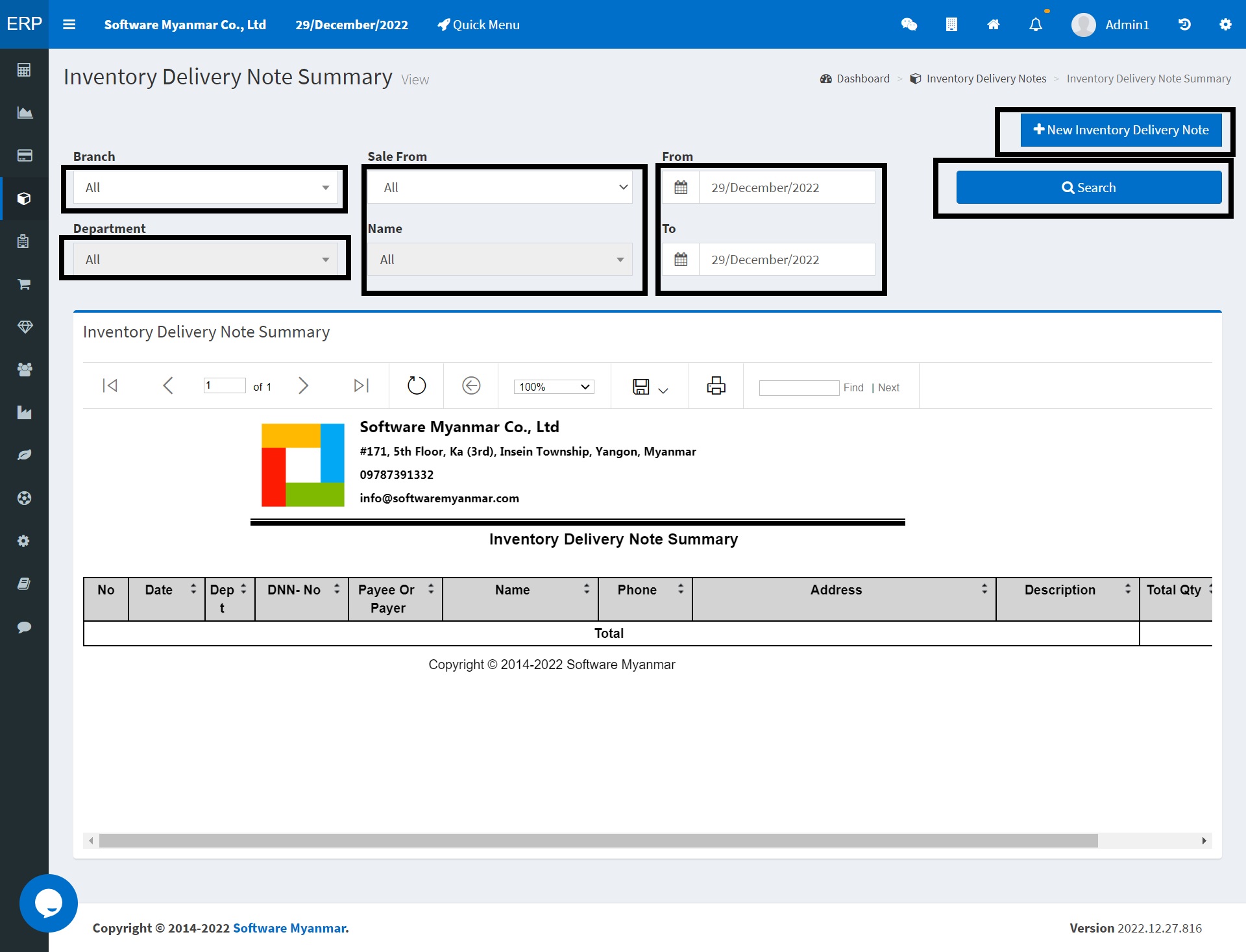Viewport: 1246px width, 952px height.
Task: Open clipboard icon in sidebar
Action: [24, 241]
